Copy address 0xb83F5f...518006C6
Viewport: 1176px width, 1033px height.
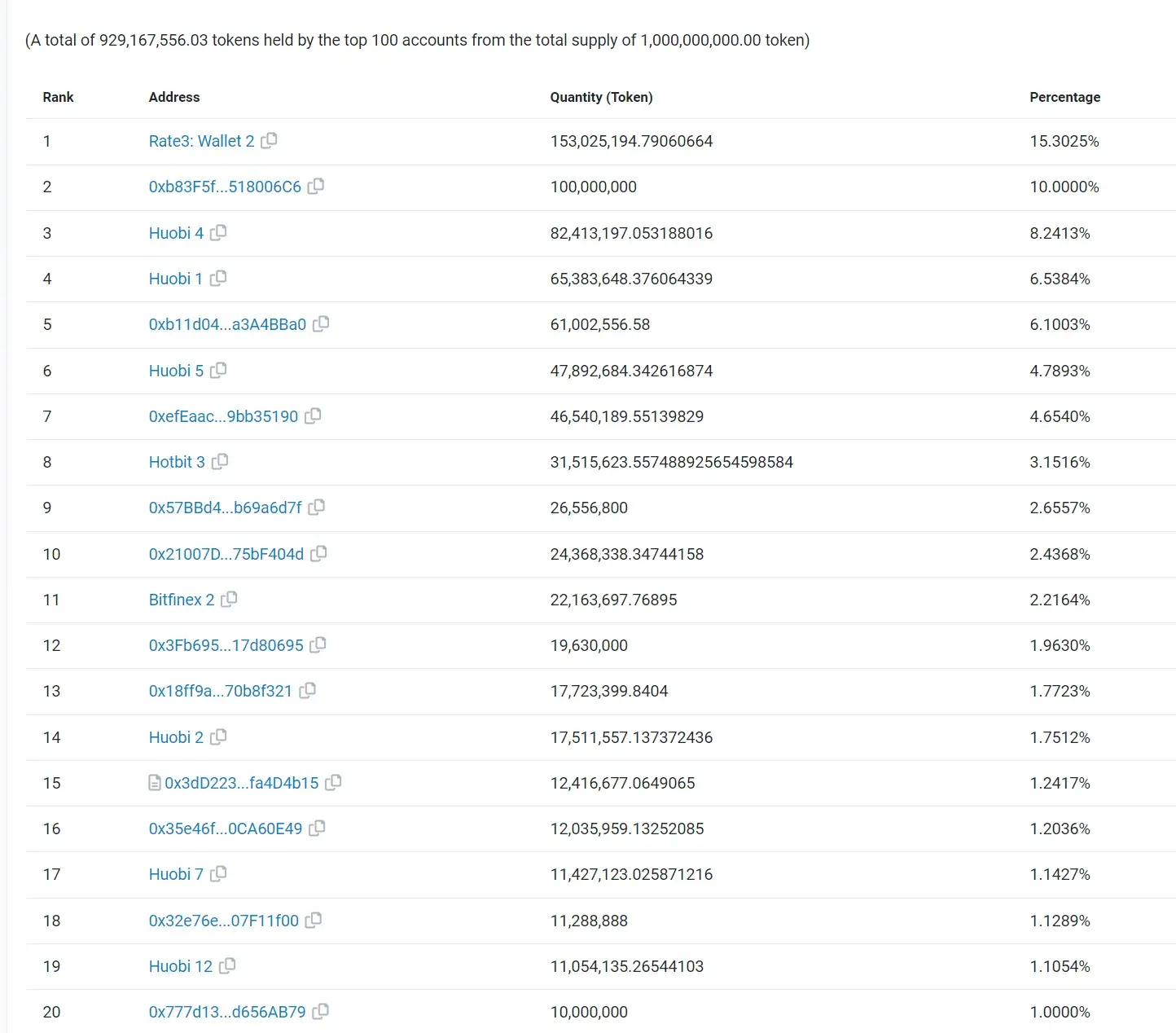(x=316, y=186)
